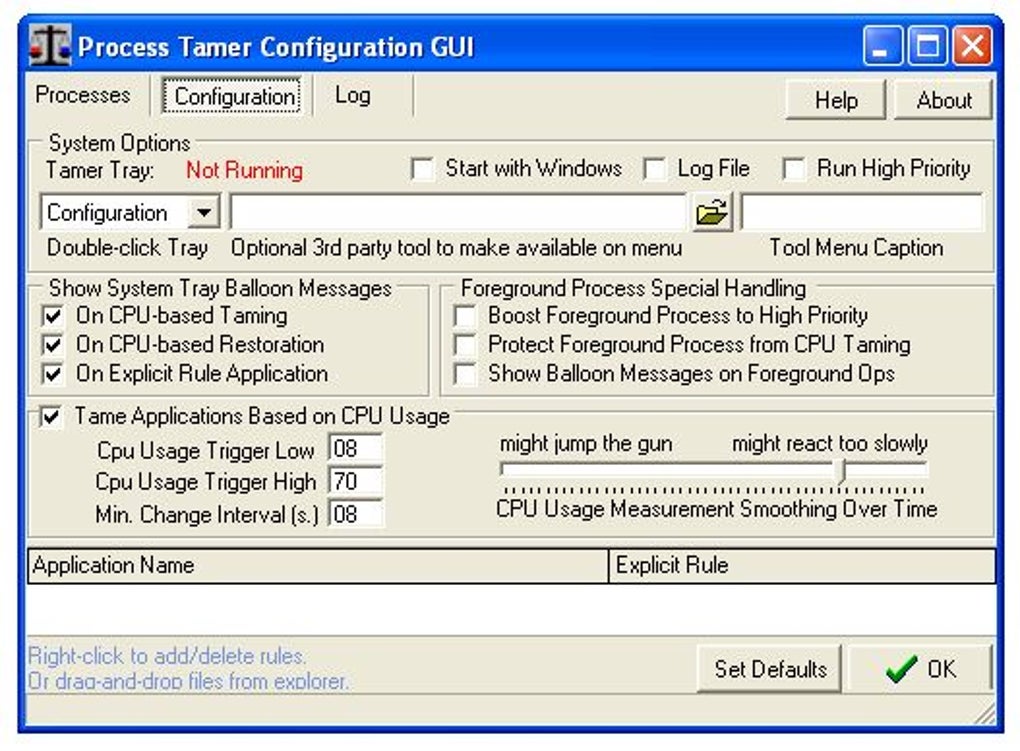Enable Boost Foreground Process to High Priority
Screen dimensions: 1020x751
point(465,317)
